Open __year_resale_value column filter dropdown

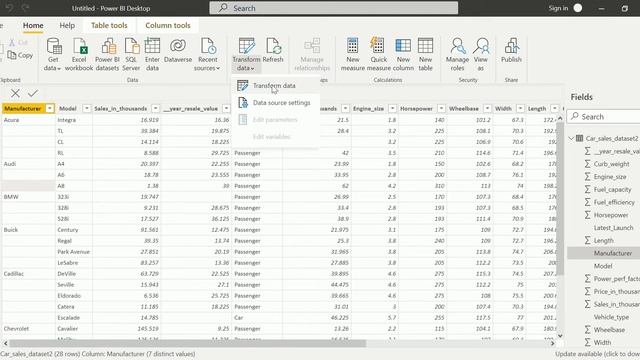[226, 109]
